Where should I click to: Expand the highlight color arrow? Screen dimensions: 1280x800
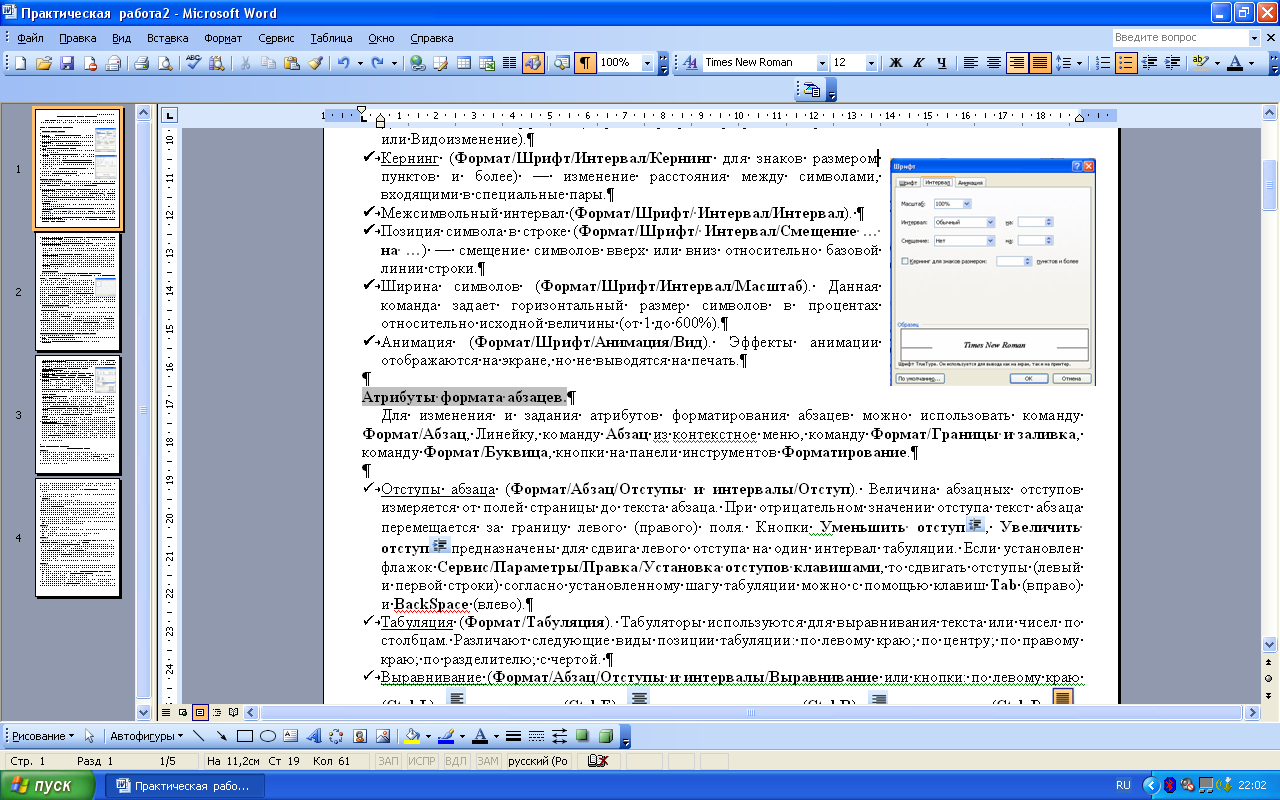coord(1217,62)
